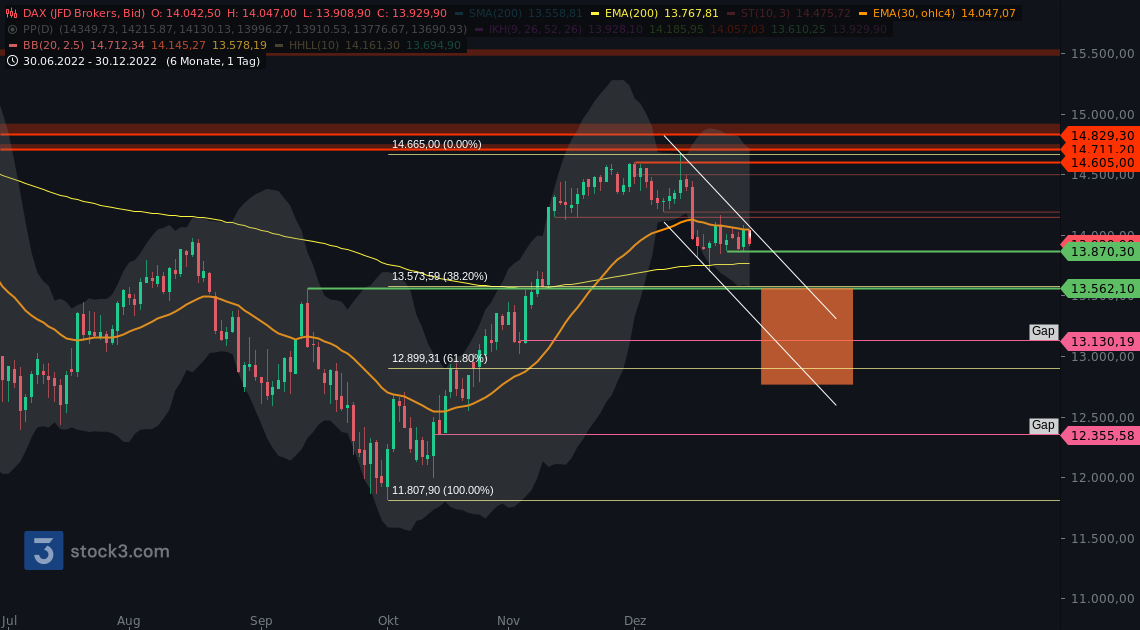Click the EMA(30) value 14.047,07
1140x630 pixels.
click(989, 13)
